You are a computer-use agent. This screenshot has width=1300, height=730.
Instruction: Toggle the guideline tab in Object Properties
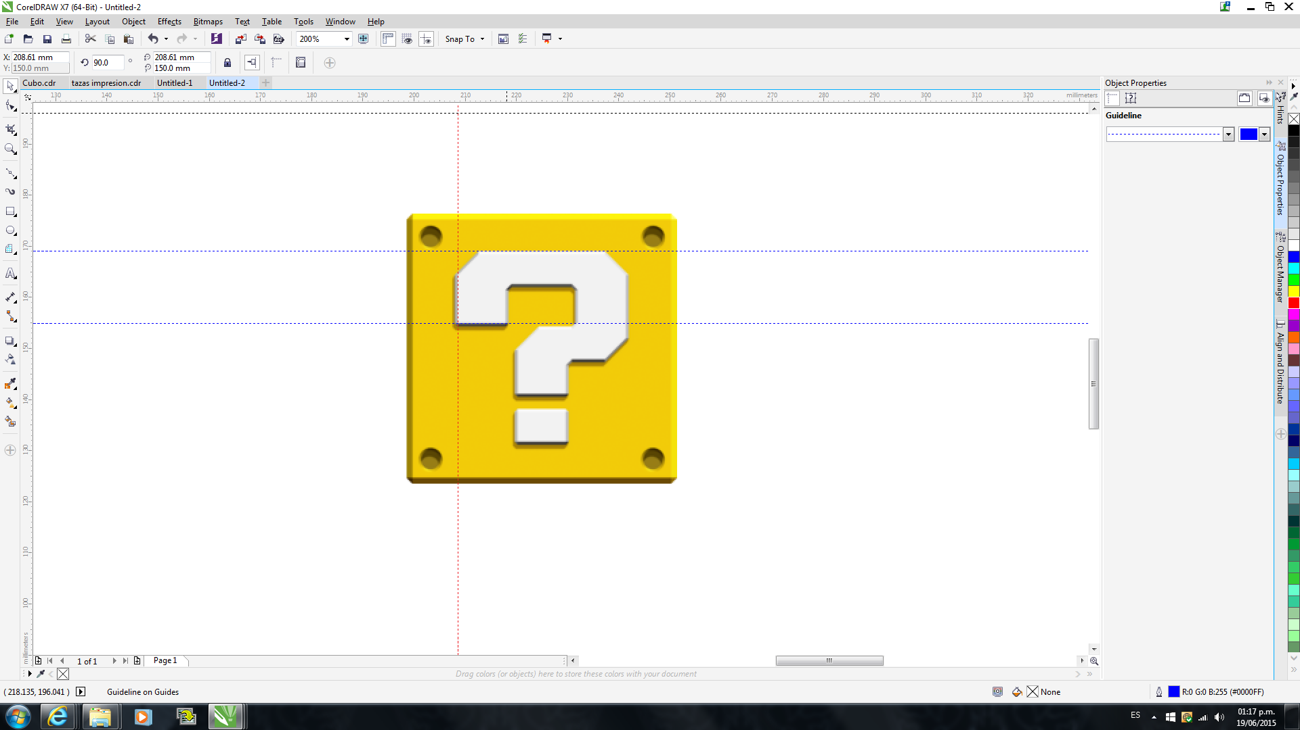(x=1113, y=98)
